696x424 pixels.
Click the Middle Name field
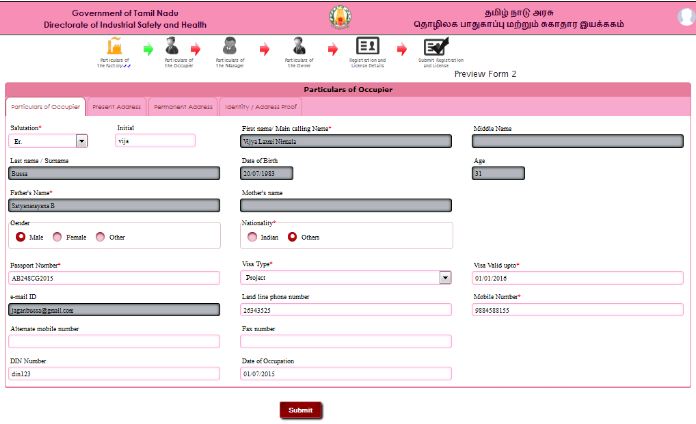click(x=578, y=141)
